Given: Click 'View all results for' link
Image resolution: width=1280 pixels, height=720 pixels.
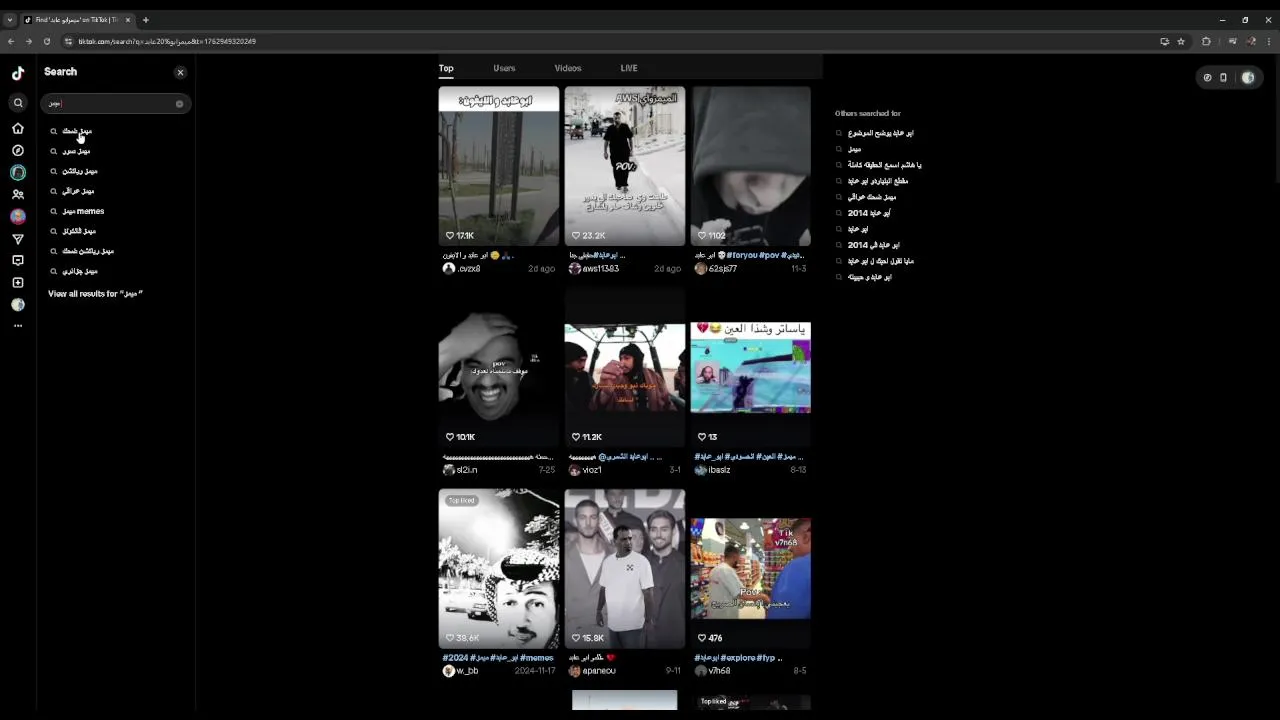Looking at the screenshot, I should [x=96, y=294].
